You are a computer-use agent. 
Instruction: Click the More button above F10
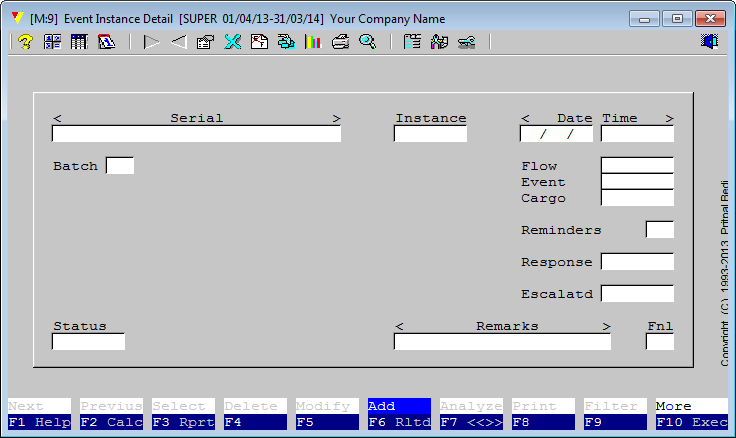[692, 406]
